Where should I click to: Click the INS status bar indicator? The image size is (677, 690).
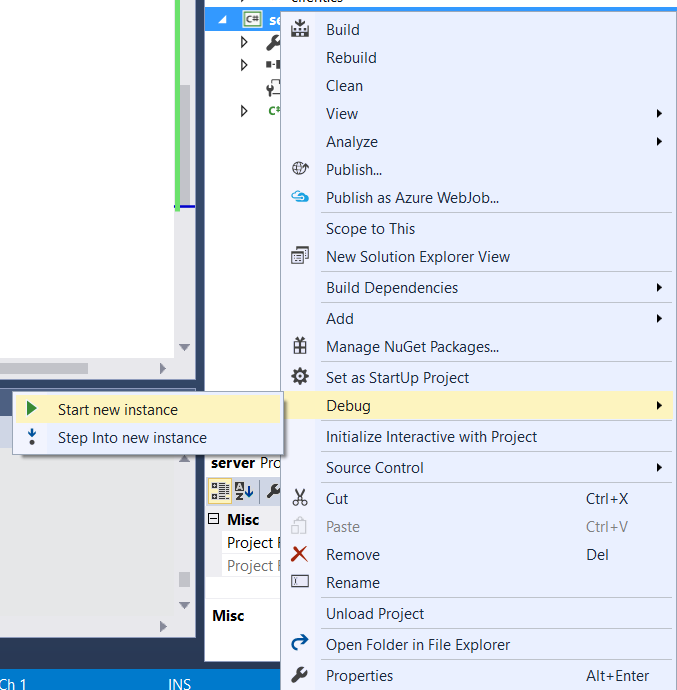click(x=179, y=683)
